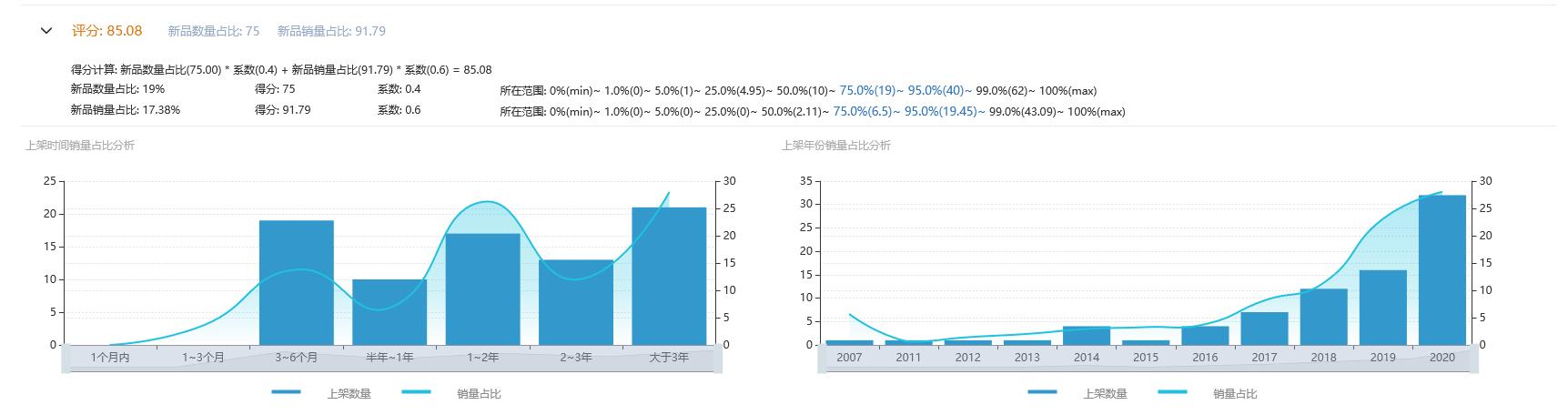Select the 2020 bar in year chart
Viewport: 1568px width, 415px height.
(1442, 270)
